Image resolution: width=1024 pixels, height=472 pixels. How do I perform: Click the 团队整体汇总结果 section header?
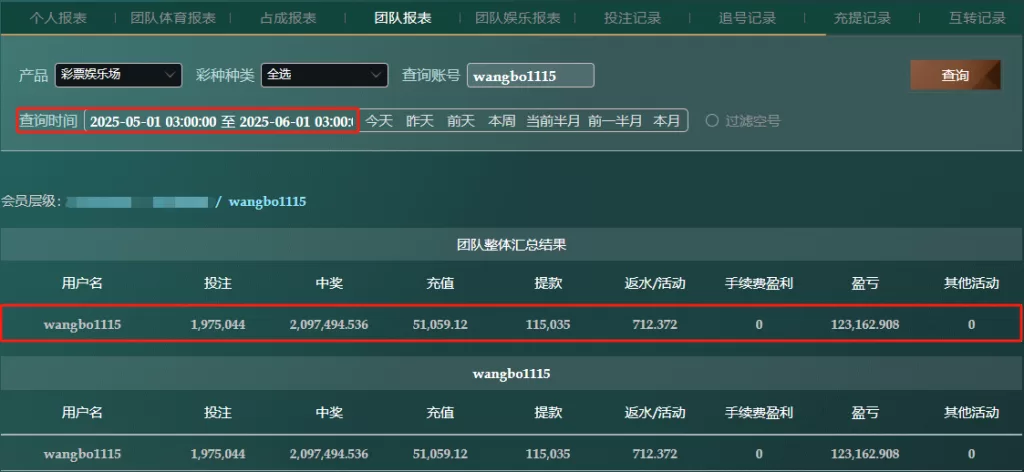(x=511, y=245)
